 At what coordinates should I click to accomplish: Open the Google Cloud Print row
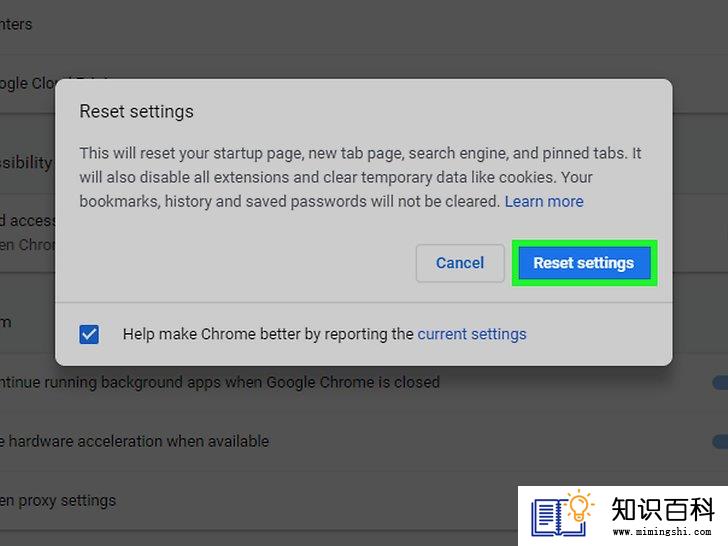tap(28, 84)
